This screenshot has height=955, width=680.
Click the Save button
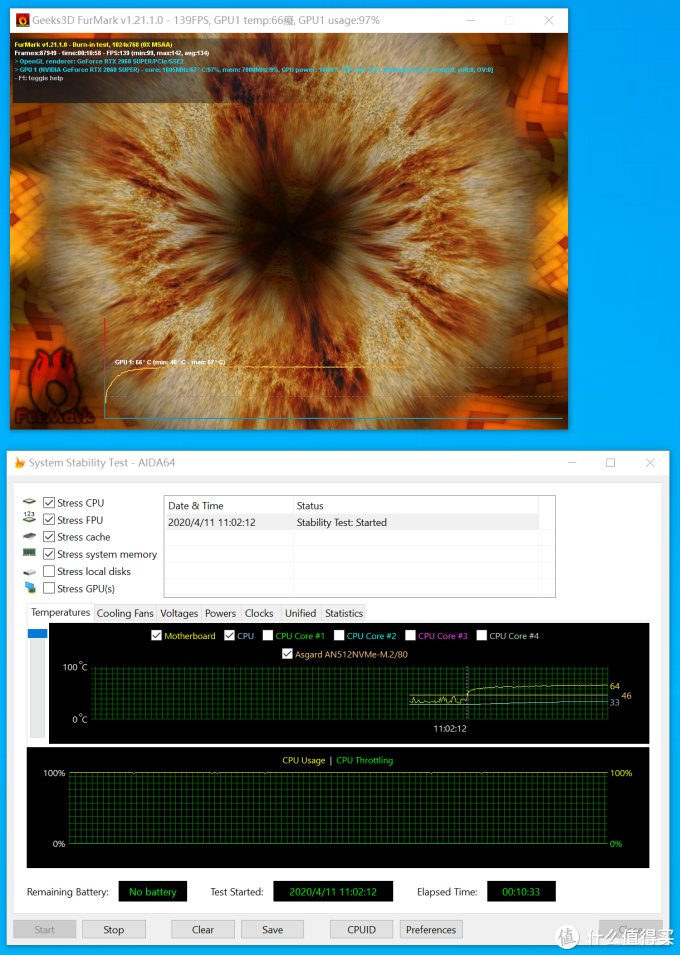272,929
